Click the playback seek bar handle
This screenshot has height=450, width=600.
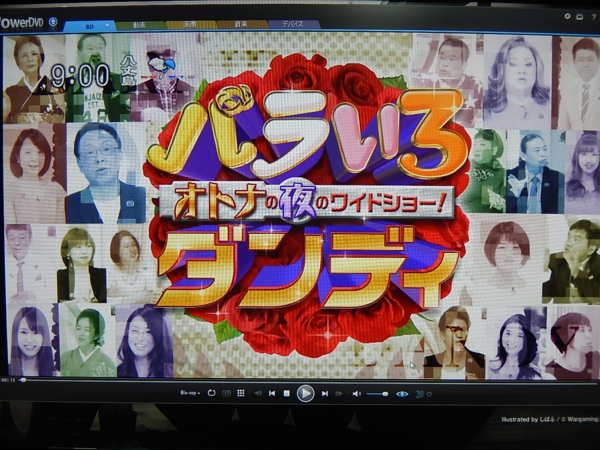pos(23,380)
